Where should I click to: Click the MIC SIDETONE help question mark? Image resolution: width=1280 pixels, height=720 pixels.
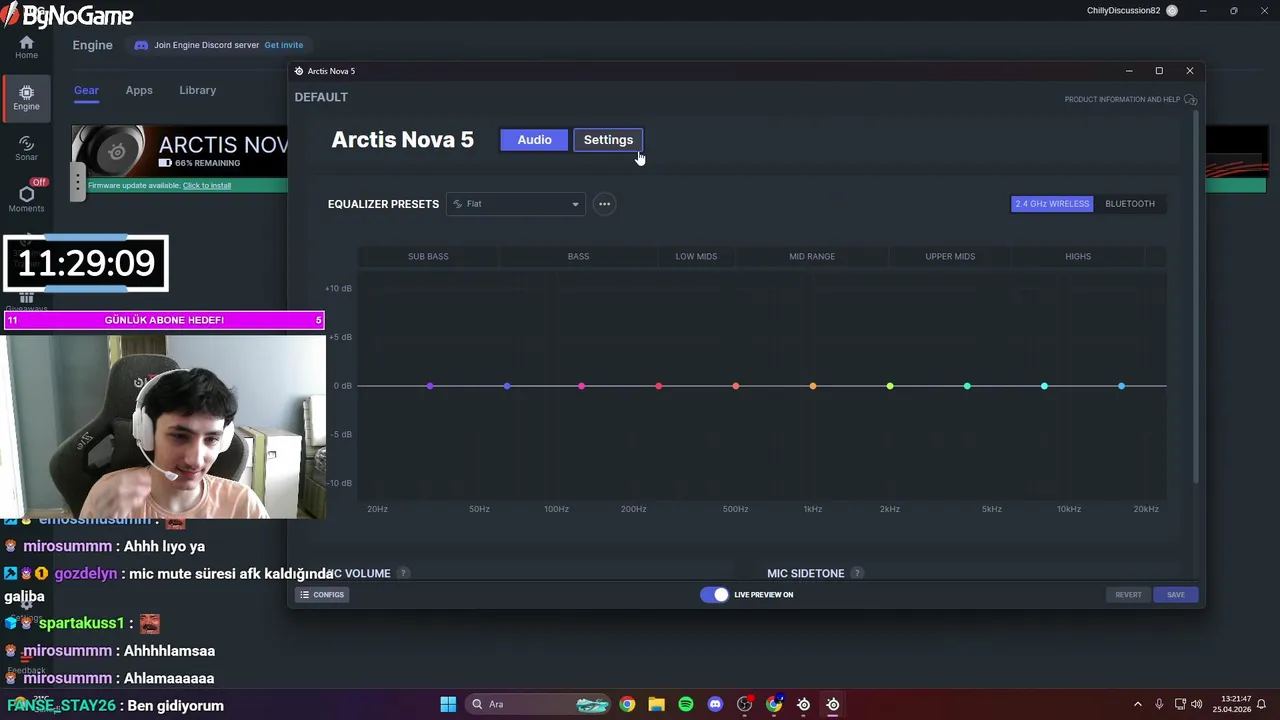click(857, 573)
